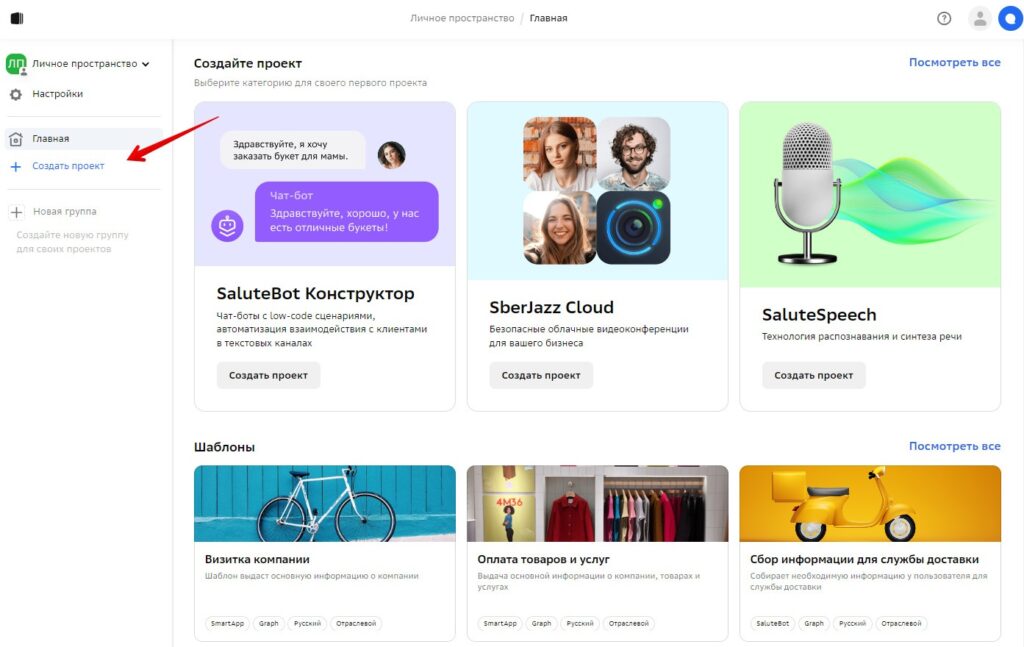The image size is (1024, 647).
Task: Click Посмотреть все next to Создайте проект
Action: pos(954,63)
